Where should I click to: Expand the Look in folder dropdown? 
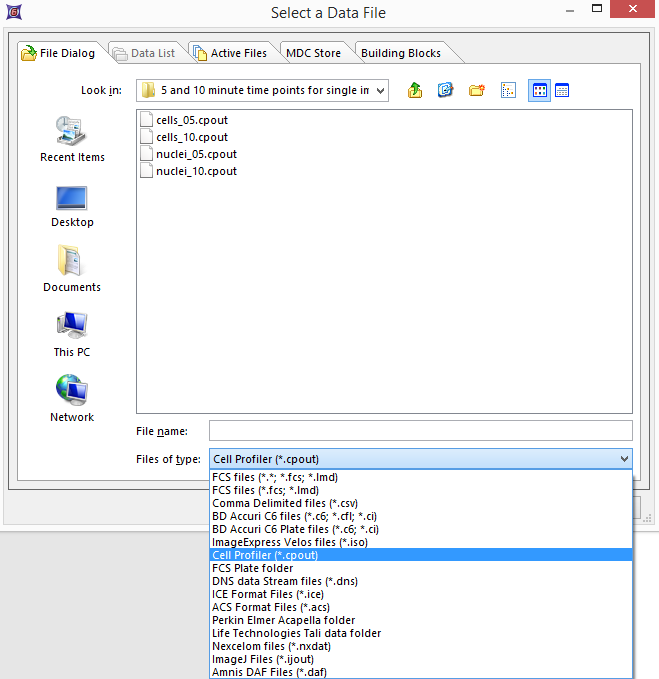click(x=379, y=90)
